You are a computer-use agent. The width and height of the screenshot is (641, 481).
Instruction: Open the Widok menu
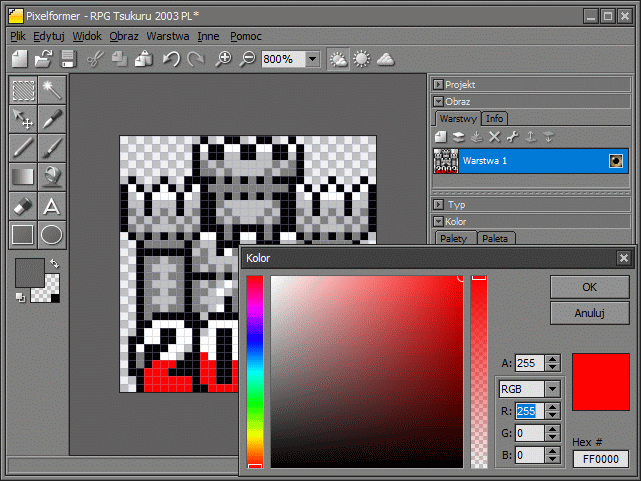pos(87,36)
